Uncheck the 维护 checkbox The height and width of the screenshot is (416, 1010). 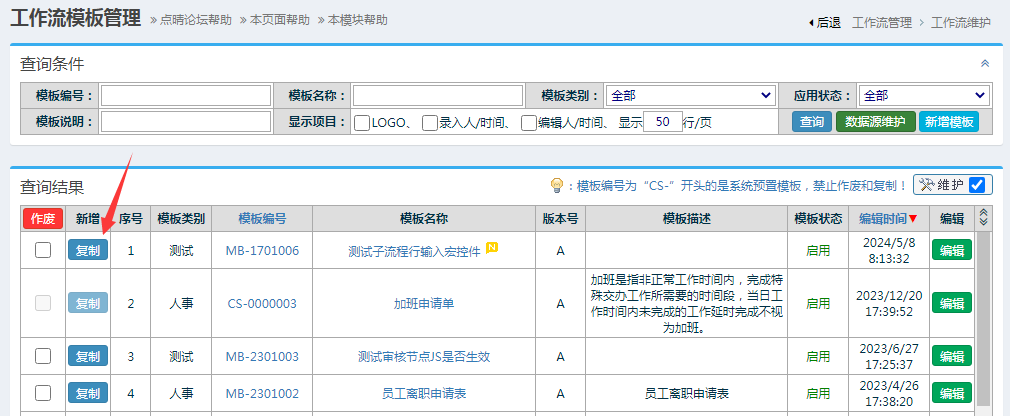(977, 185)
